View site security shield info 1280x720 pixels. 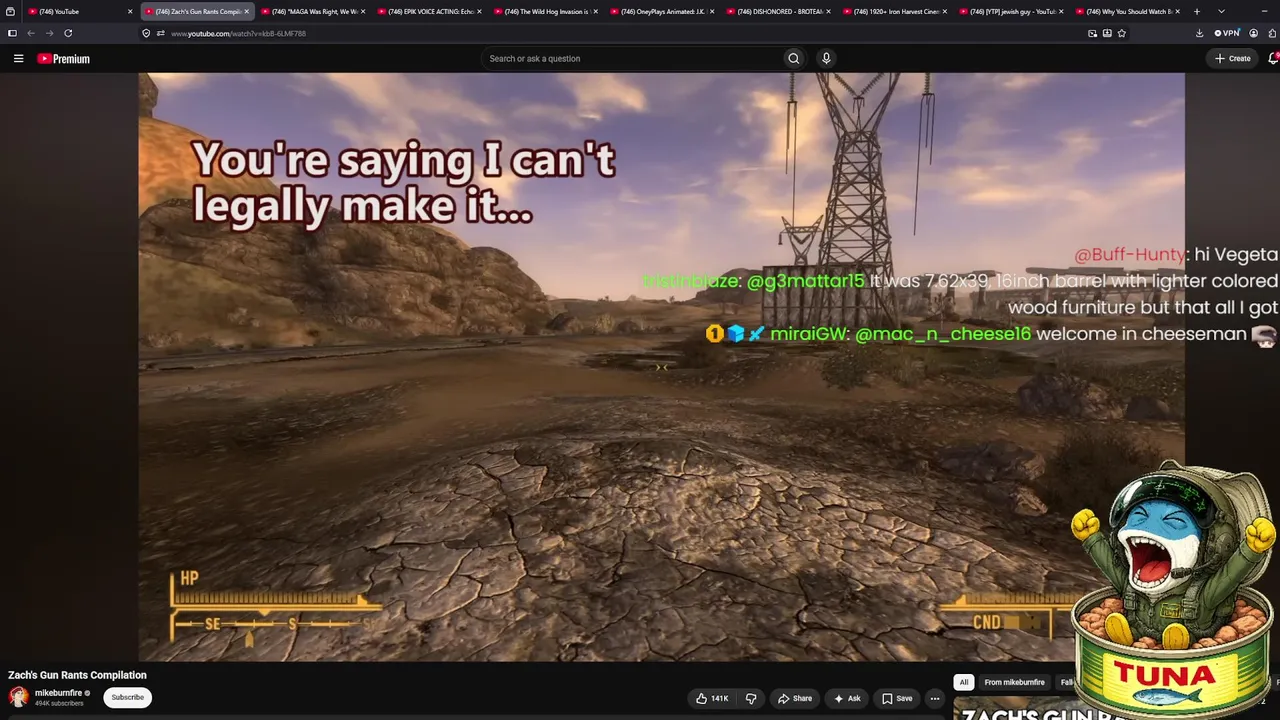(x=146, y=33)
